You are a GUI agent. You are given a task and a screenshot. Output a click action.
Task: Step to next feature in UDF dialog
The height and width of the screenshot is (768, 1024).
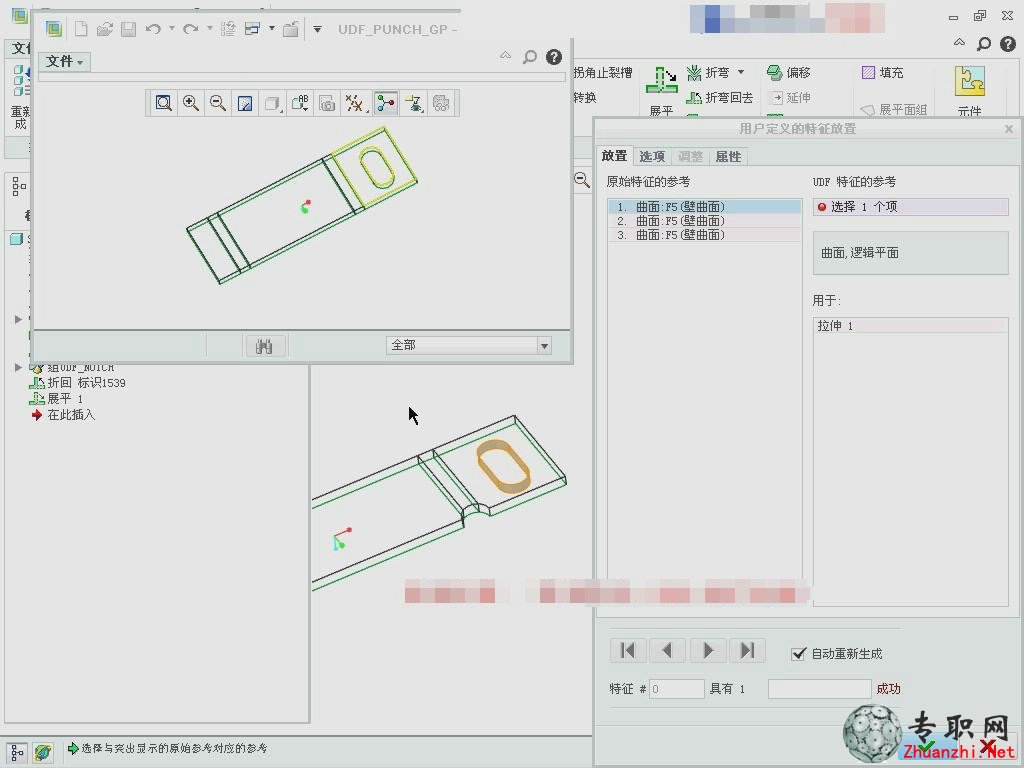708,650
